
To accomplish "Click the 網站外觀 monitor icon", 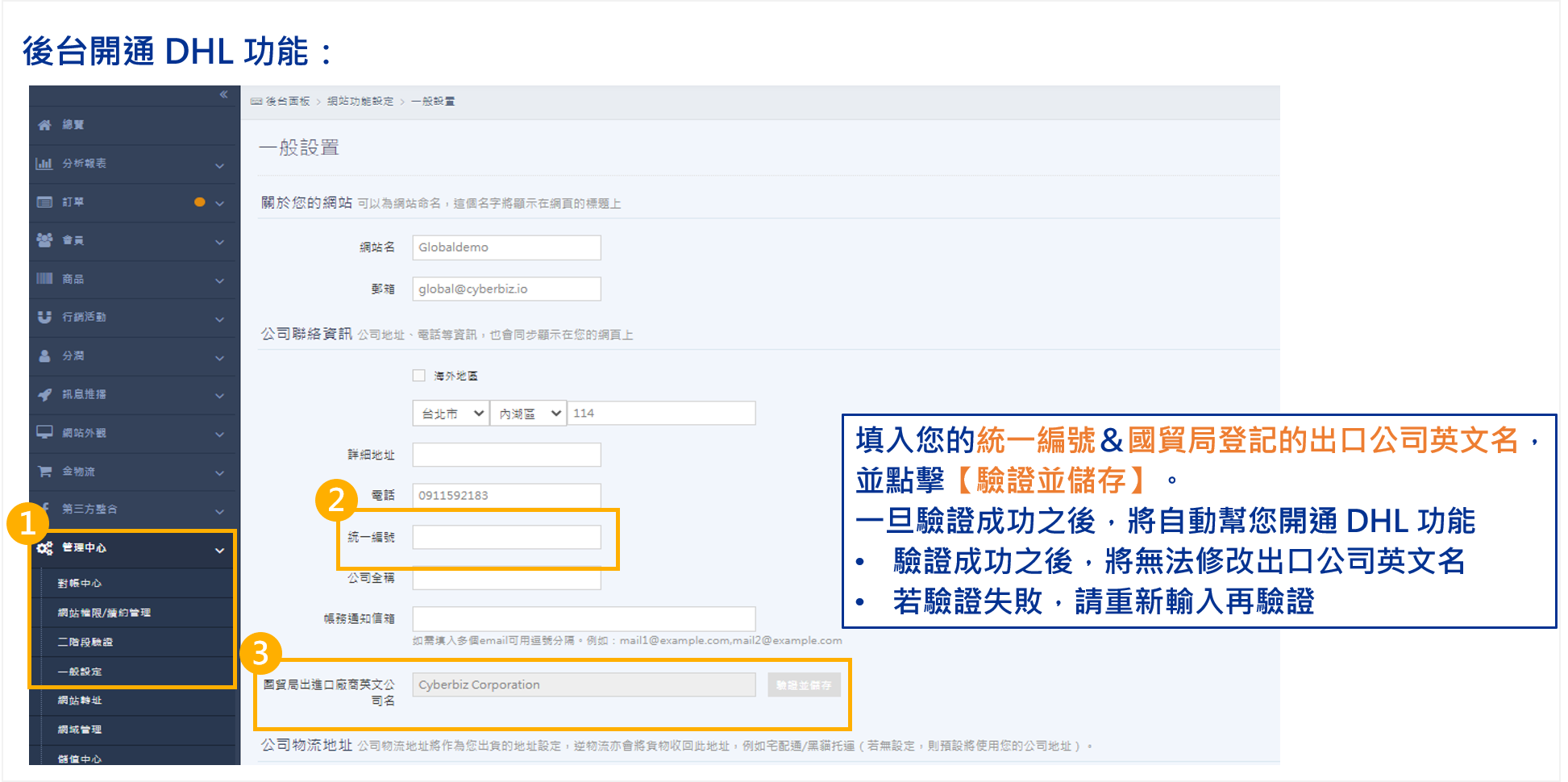I will coord(44,434).
